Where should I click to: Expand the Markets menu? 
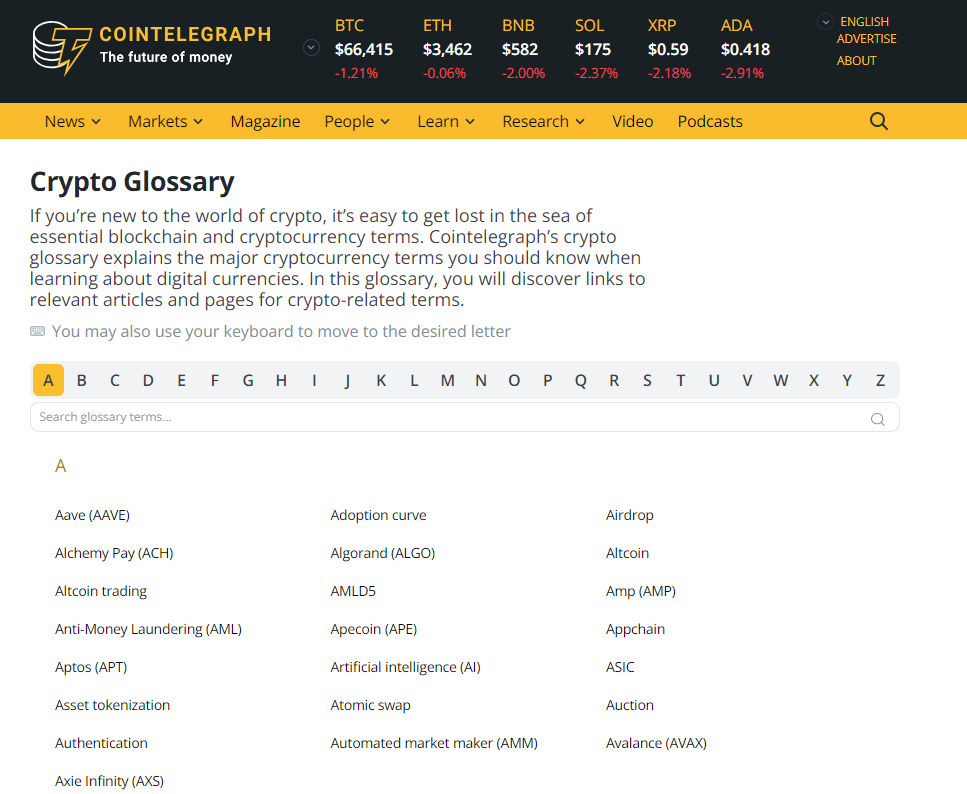click(165, 122)
